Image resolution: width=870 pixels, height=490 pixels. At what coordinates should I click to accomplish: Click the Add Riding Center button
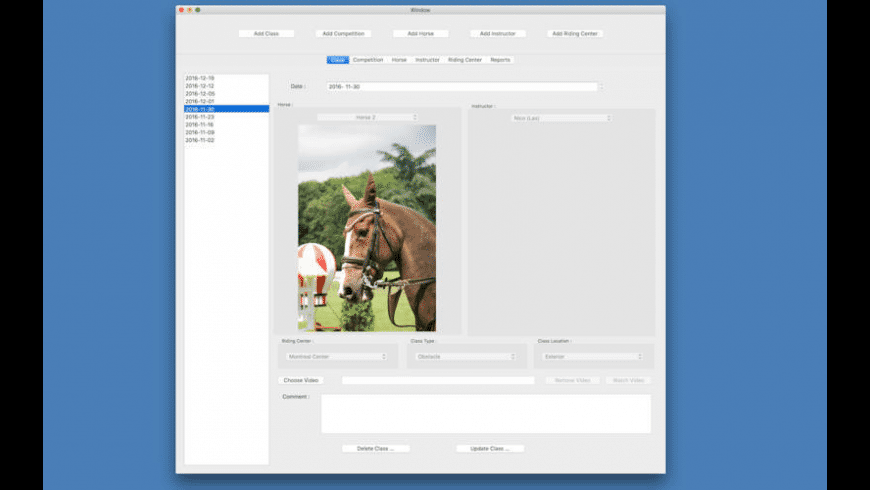[575, 34]
